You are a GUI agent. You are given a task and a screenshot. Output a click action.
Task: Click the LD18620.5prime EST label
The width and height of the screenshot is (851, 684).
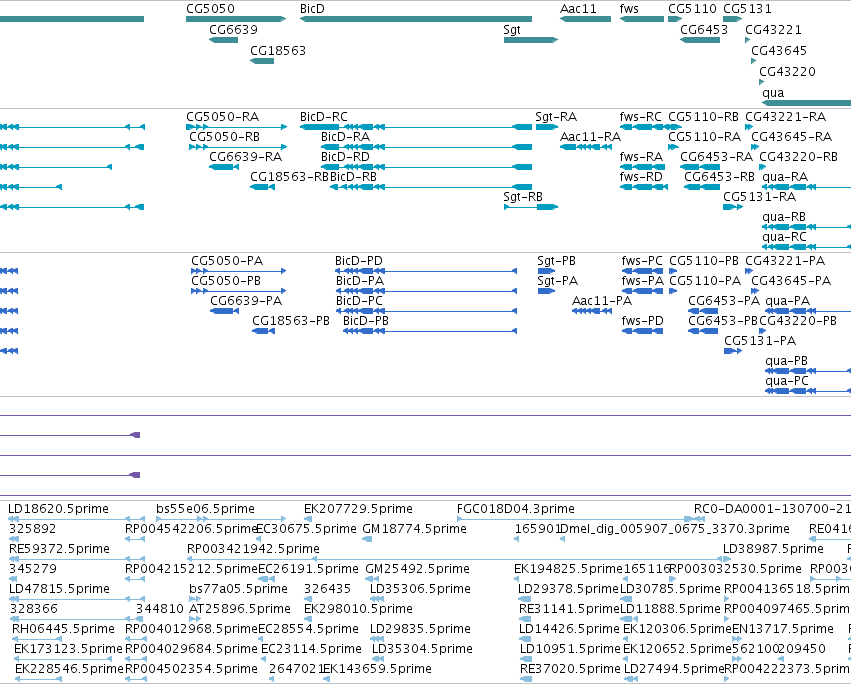pyautogui.click(x=58, y=509)
